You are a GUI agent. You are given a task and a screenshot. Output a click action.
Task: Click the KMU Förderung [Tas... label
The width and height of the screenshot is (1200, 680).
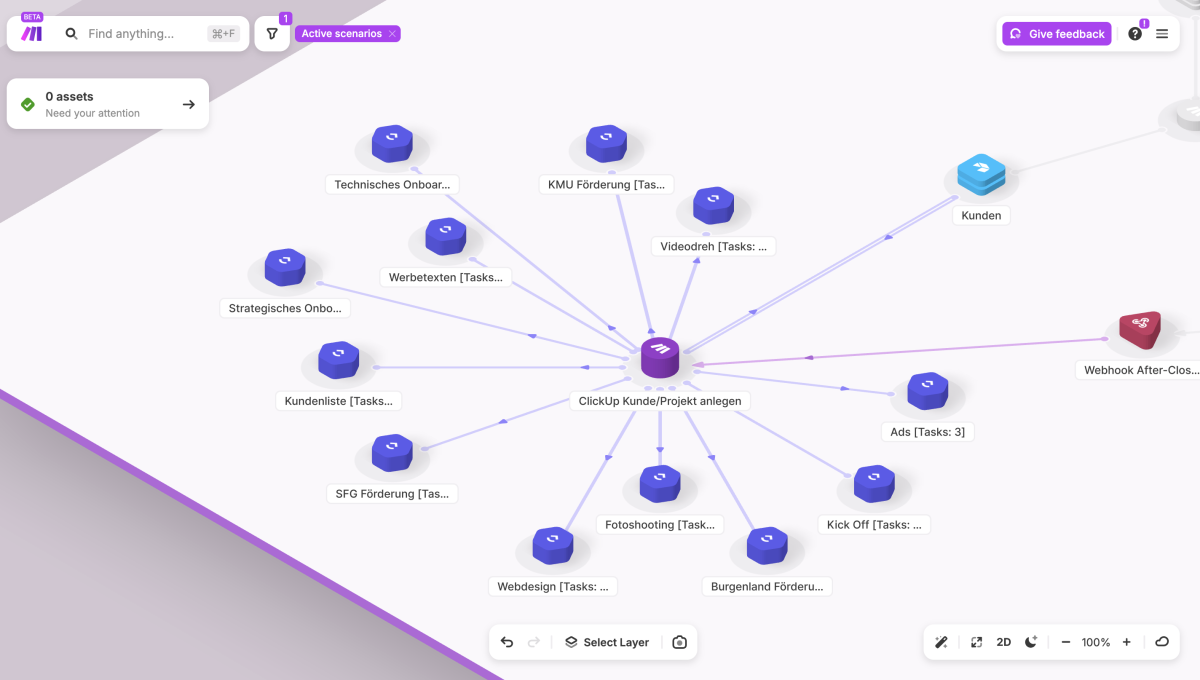click(606, 185)
